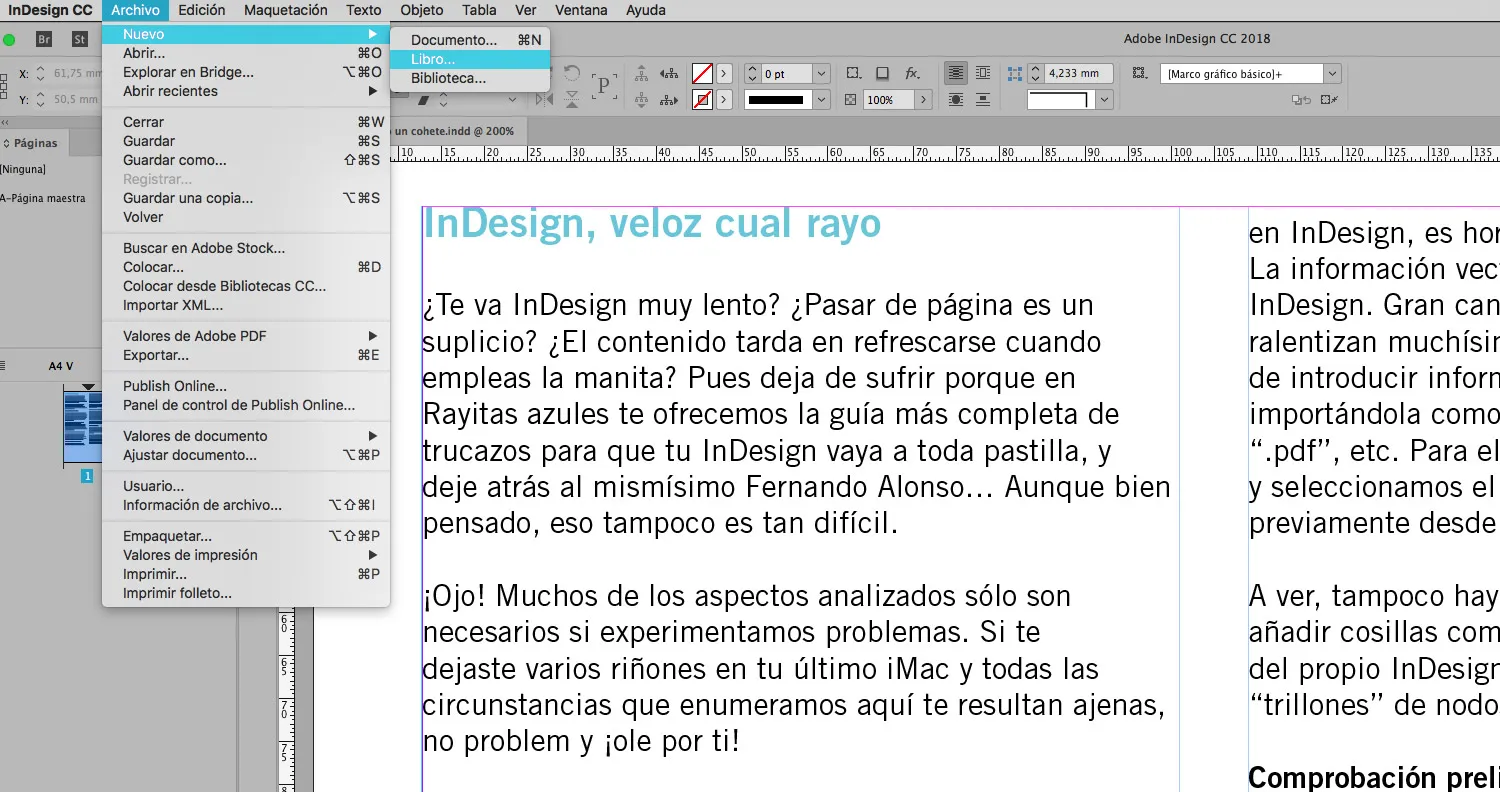
Task: Select Libro... from the Nuevo submenu
Action: click(x=433, y=59)
